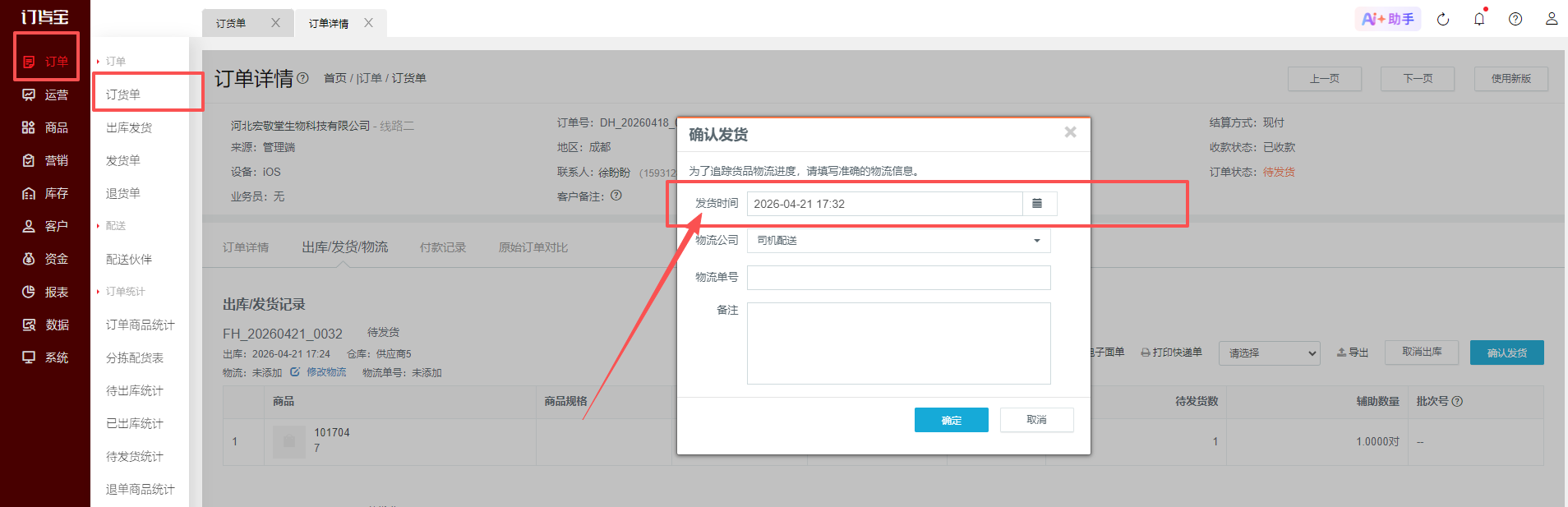
Task: Open 订单商品统计 in the submenu
Action: pyautogui.click(x=140, y=325)
